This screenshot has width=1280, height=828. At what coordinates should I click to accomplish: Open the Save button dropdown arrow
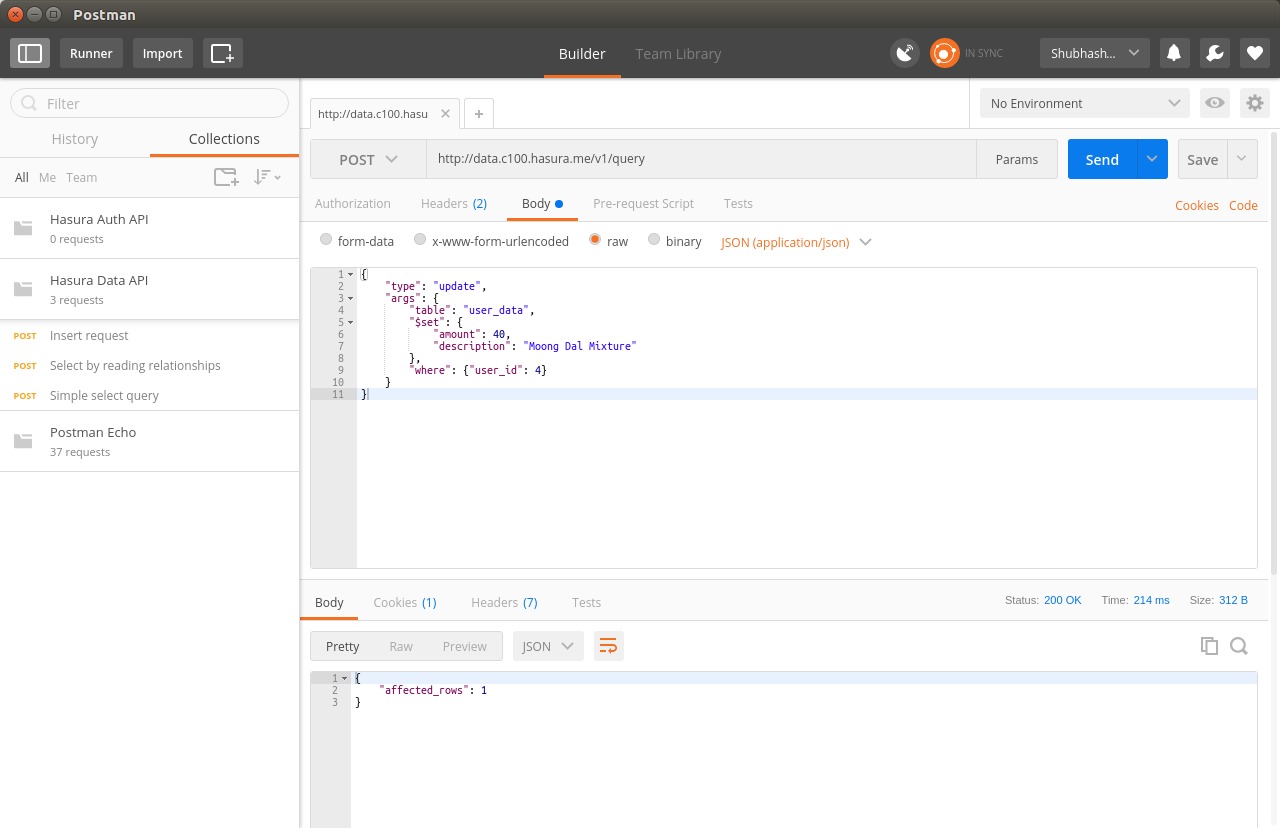click(1242, 159)
